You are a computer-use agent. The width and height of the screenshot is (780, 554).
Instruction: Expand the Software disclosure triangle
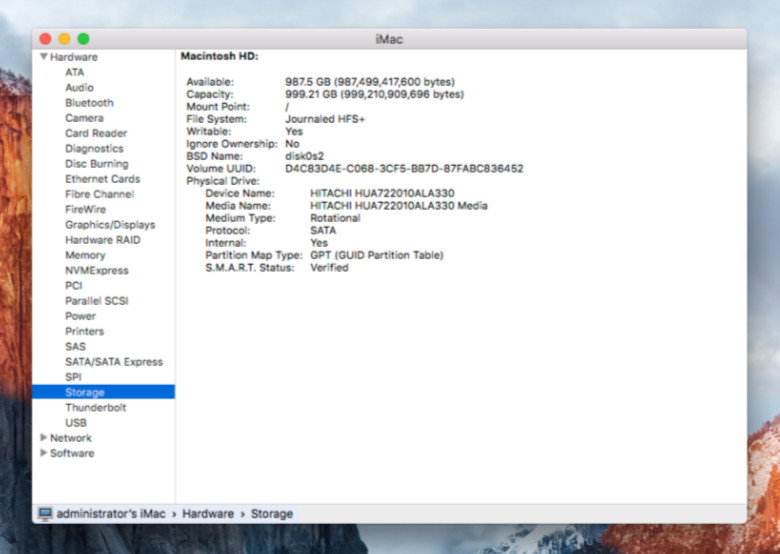tap(44, 453)
